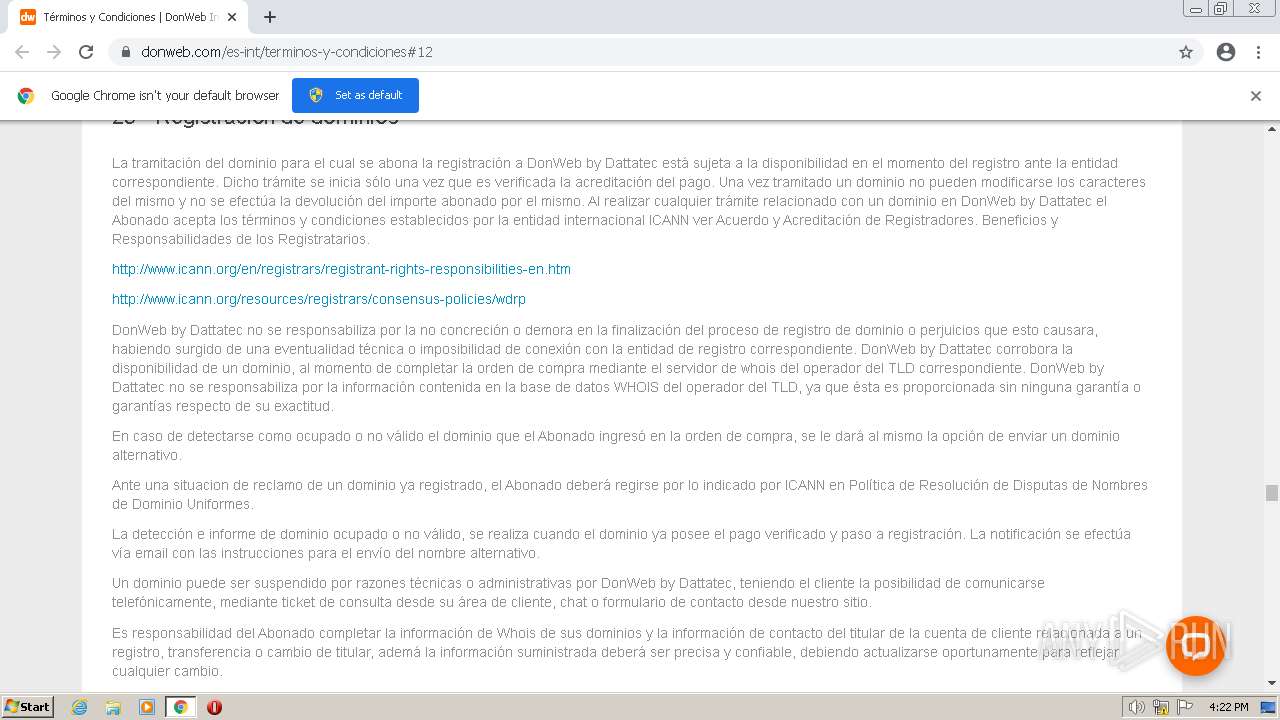
Task: Open Internet Explorer from the taskbar
Action: click(x=79, y=707)
